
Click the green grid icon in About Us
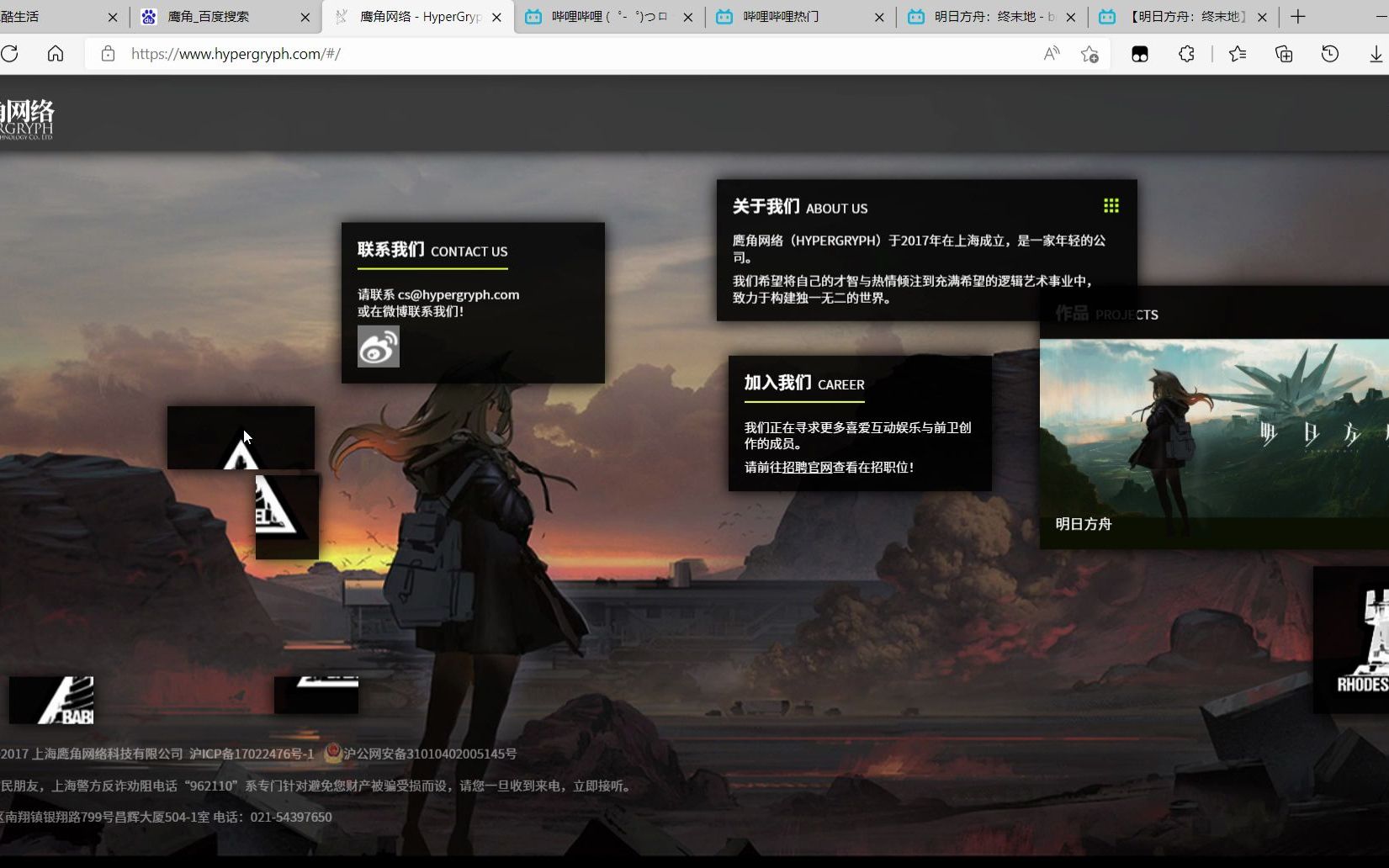tap(1111, 206)
